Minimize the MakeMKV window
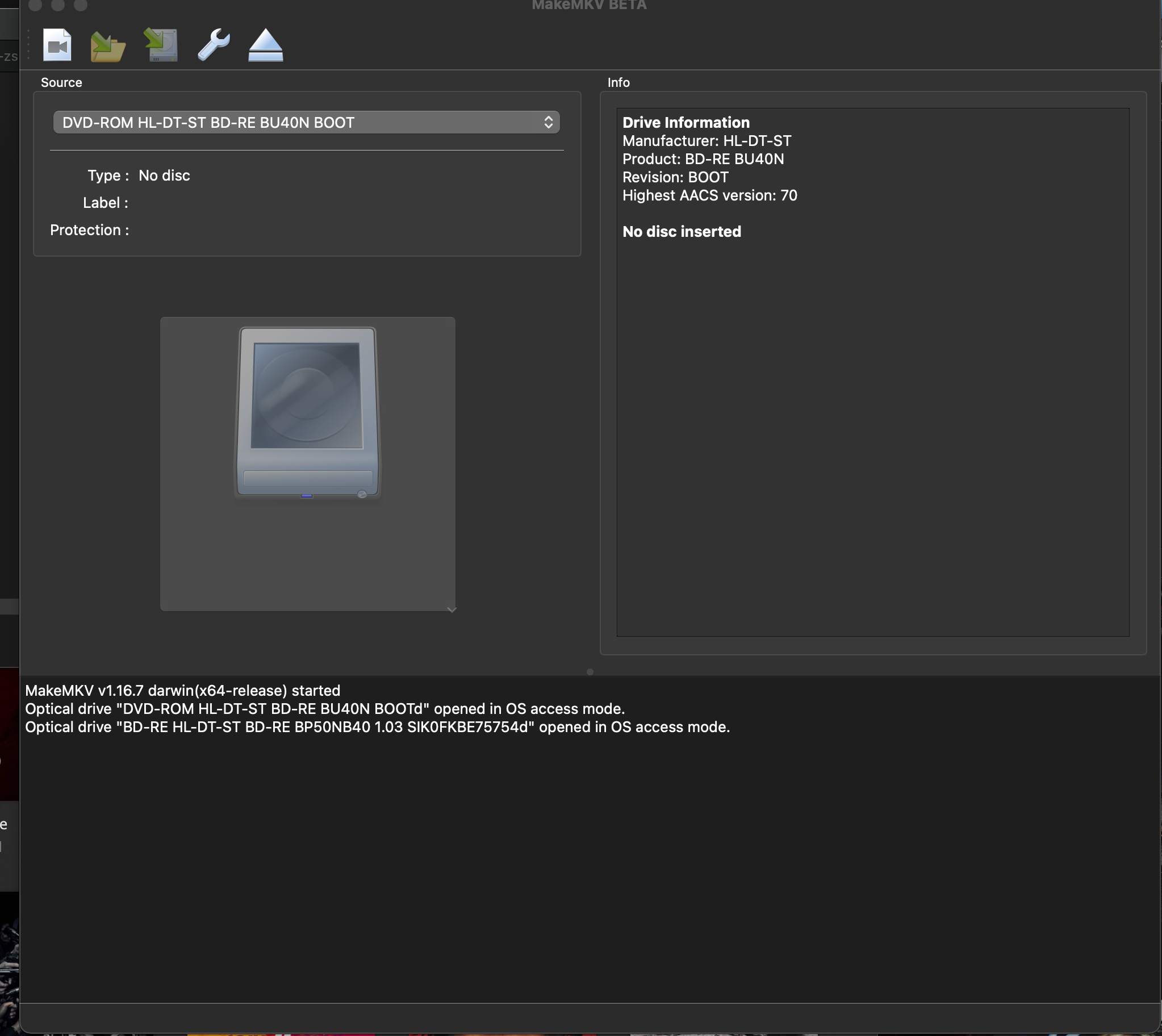Screen dimensions: 1162x1036 pos(58,5)
